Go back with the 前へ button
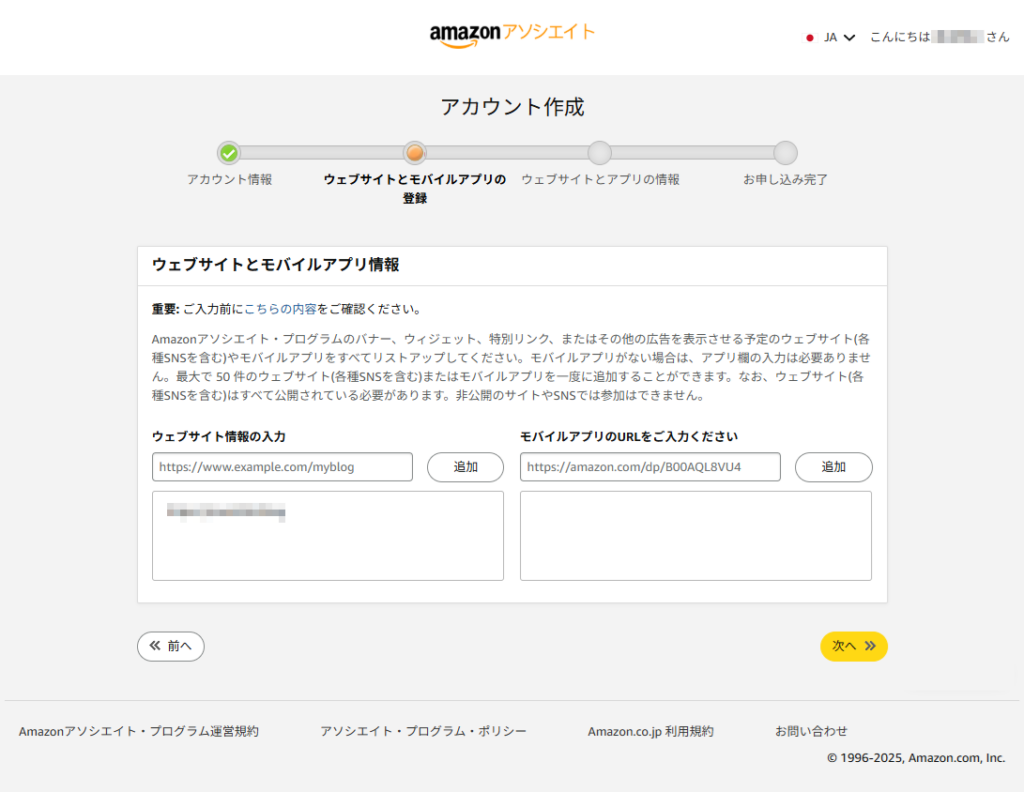Screen dimensions: 1024x792 (x=170, y=646)
